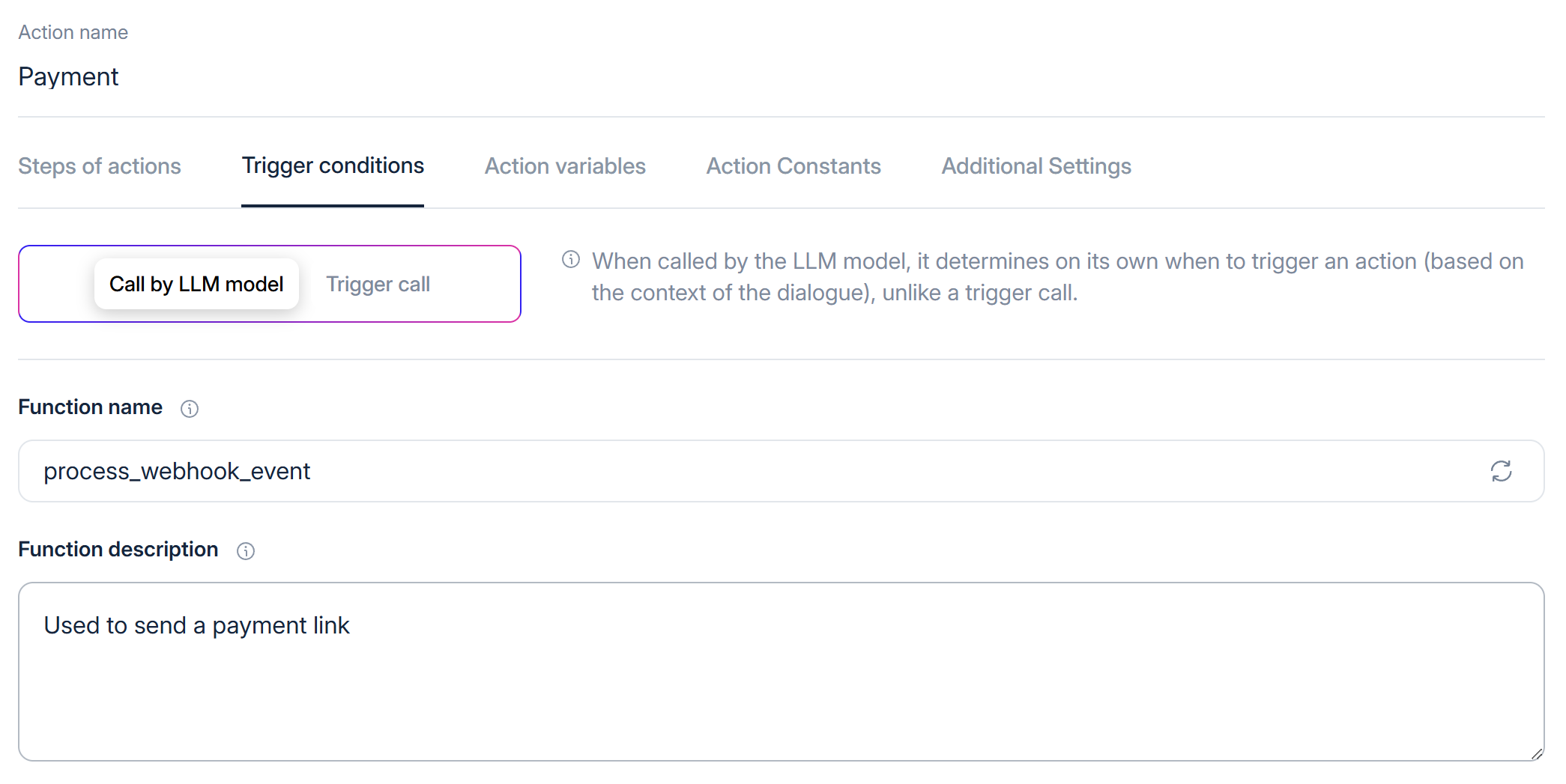Click the regenerate function name refresh icon

[1501, 471]
